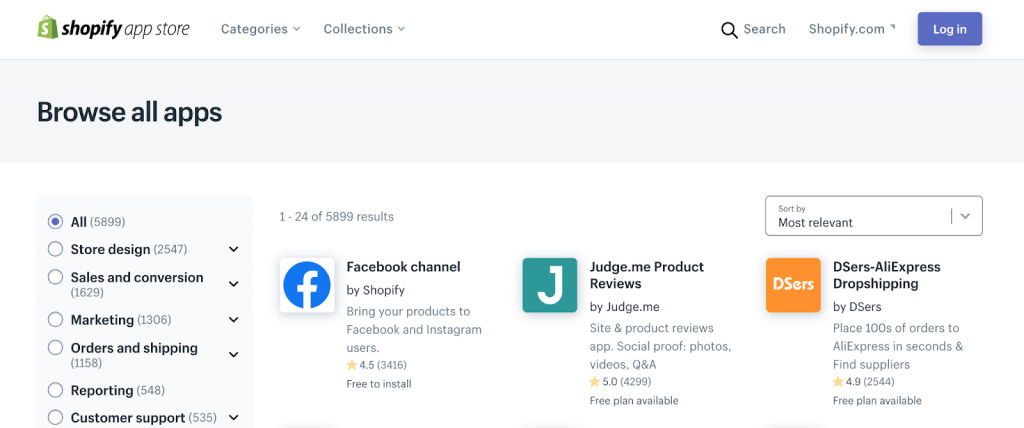Click the star rating for DSers

pos(863,381)
